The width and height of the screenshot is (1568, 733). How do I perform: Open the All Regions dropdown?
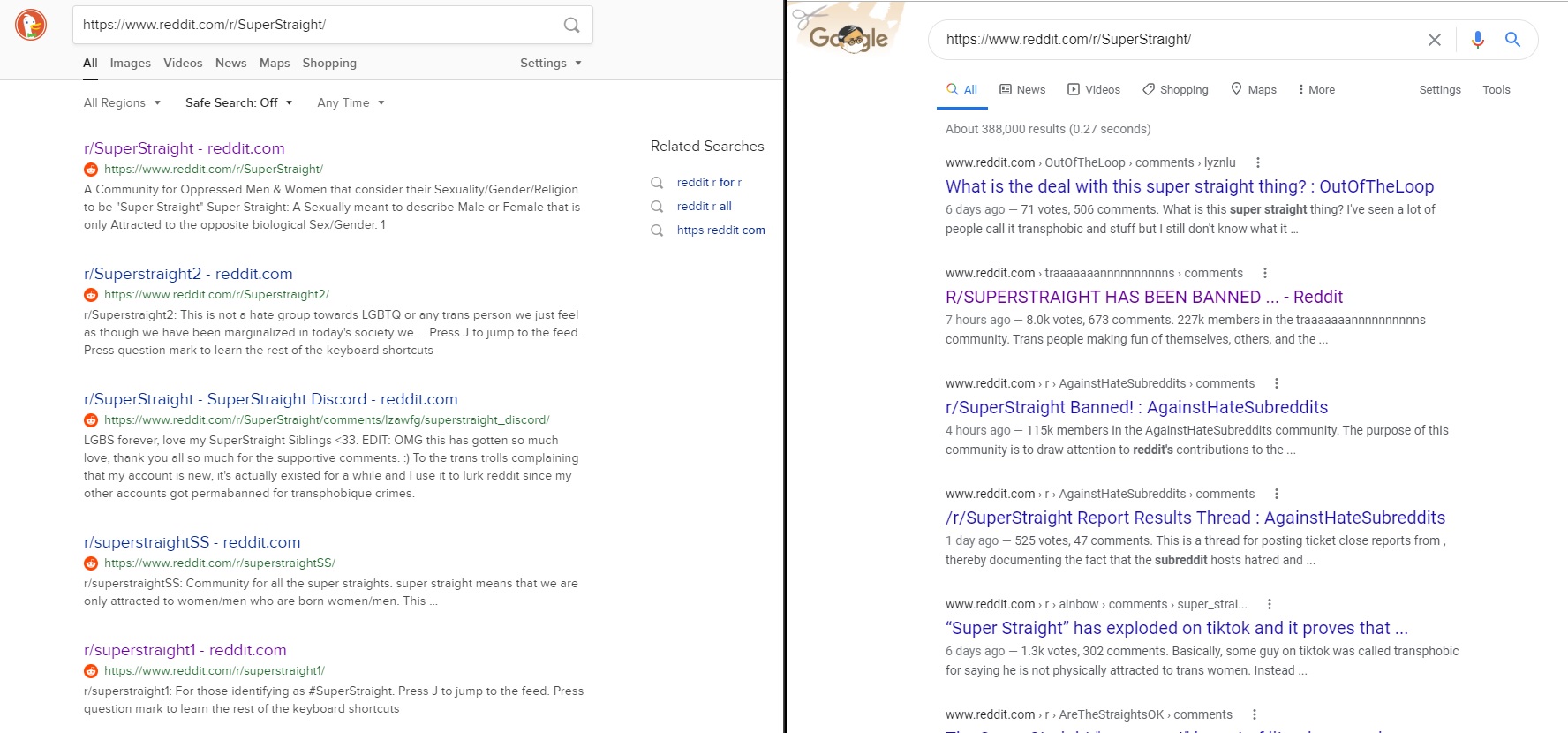pos(122,103)
